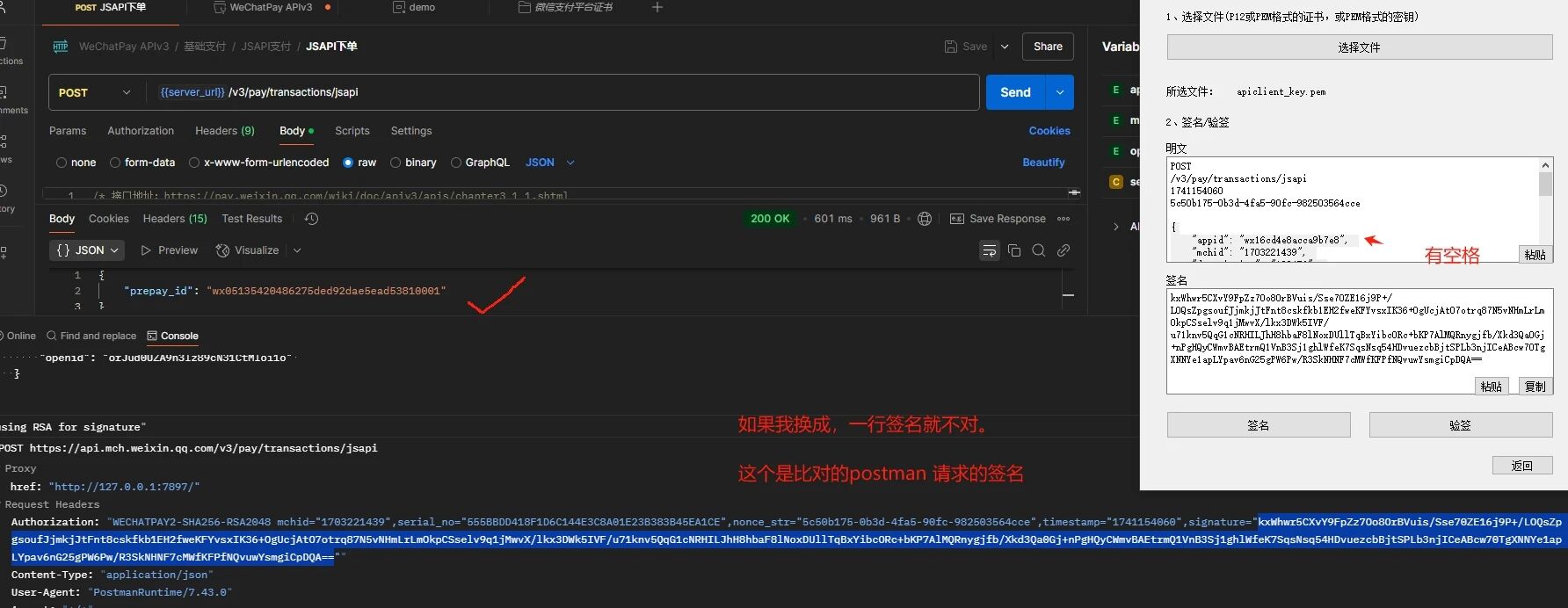Select x-www-form-urlencoded radio
Screen dimensions: 1568x608
click(x=194, y=163)
